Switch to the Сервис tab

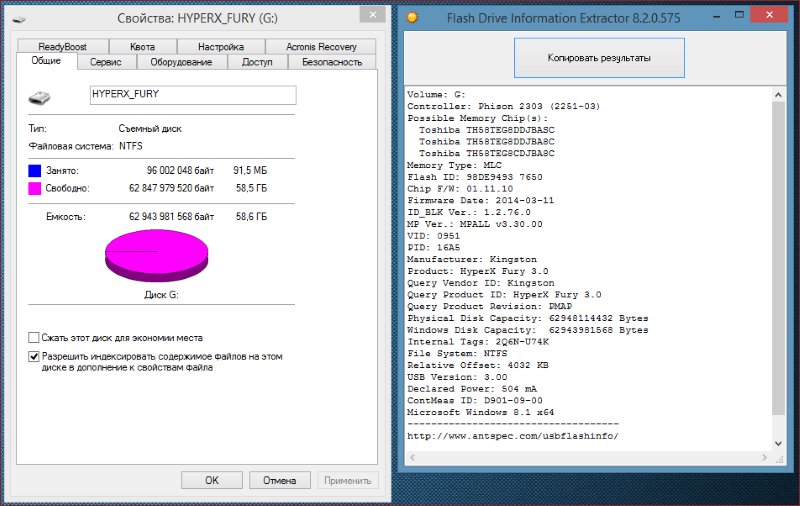[x=106, y=62]
